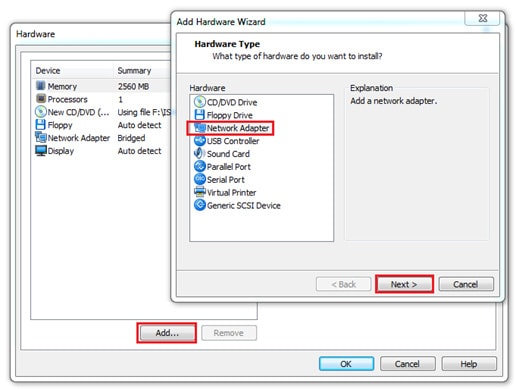
Task: Click the Virtual Printer icon
Action: tap(199, 192)
